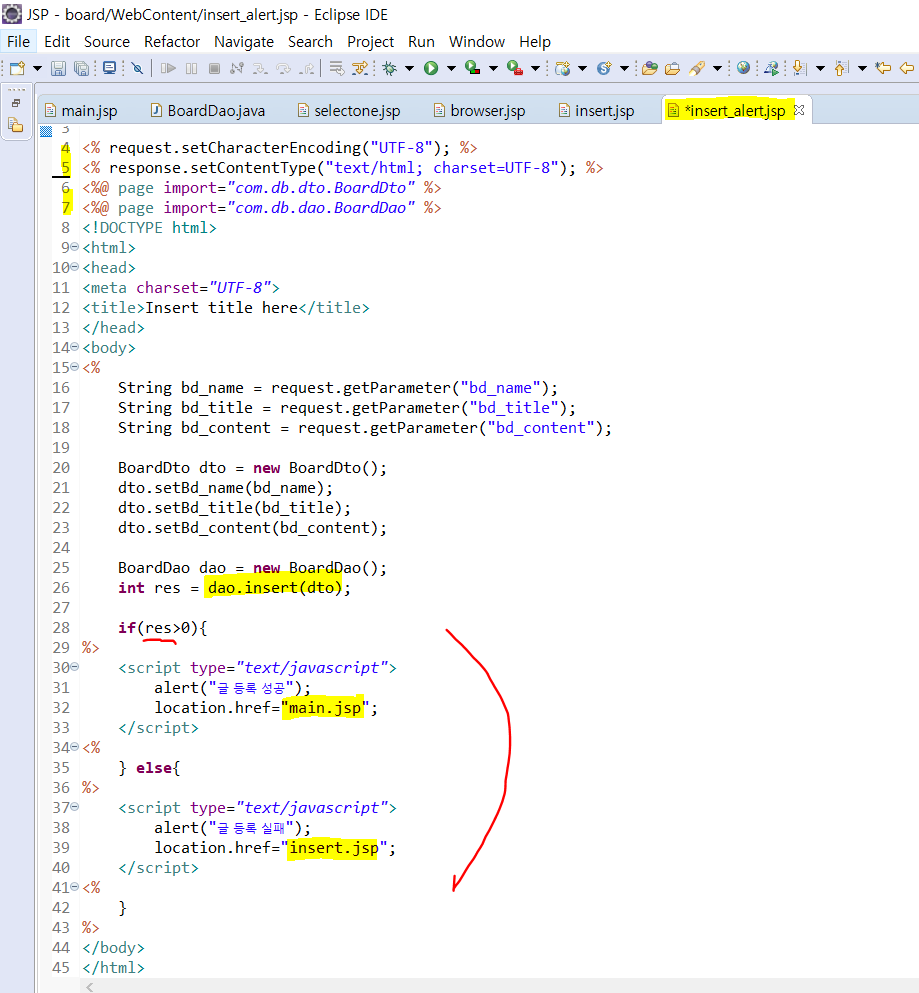Click the Drop to Frame icon
The image size is (919, 993).
[x=337, y=68]
